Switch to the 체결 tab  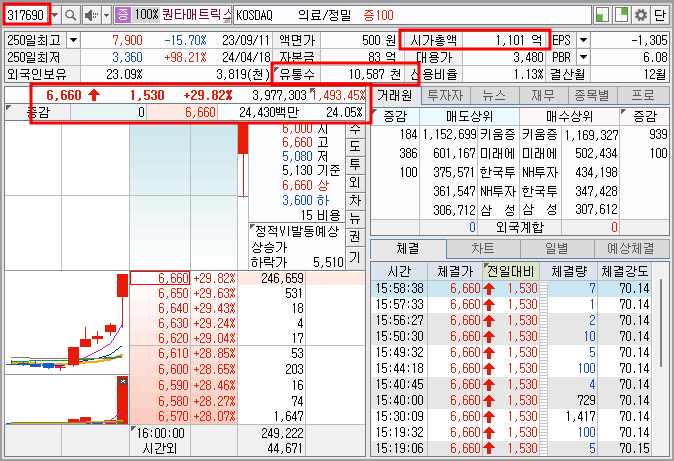point(408,249)
